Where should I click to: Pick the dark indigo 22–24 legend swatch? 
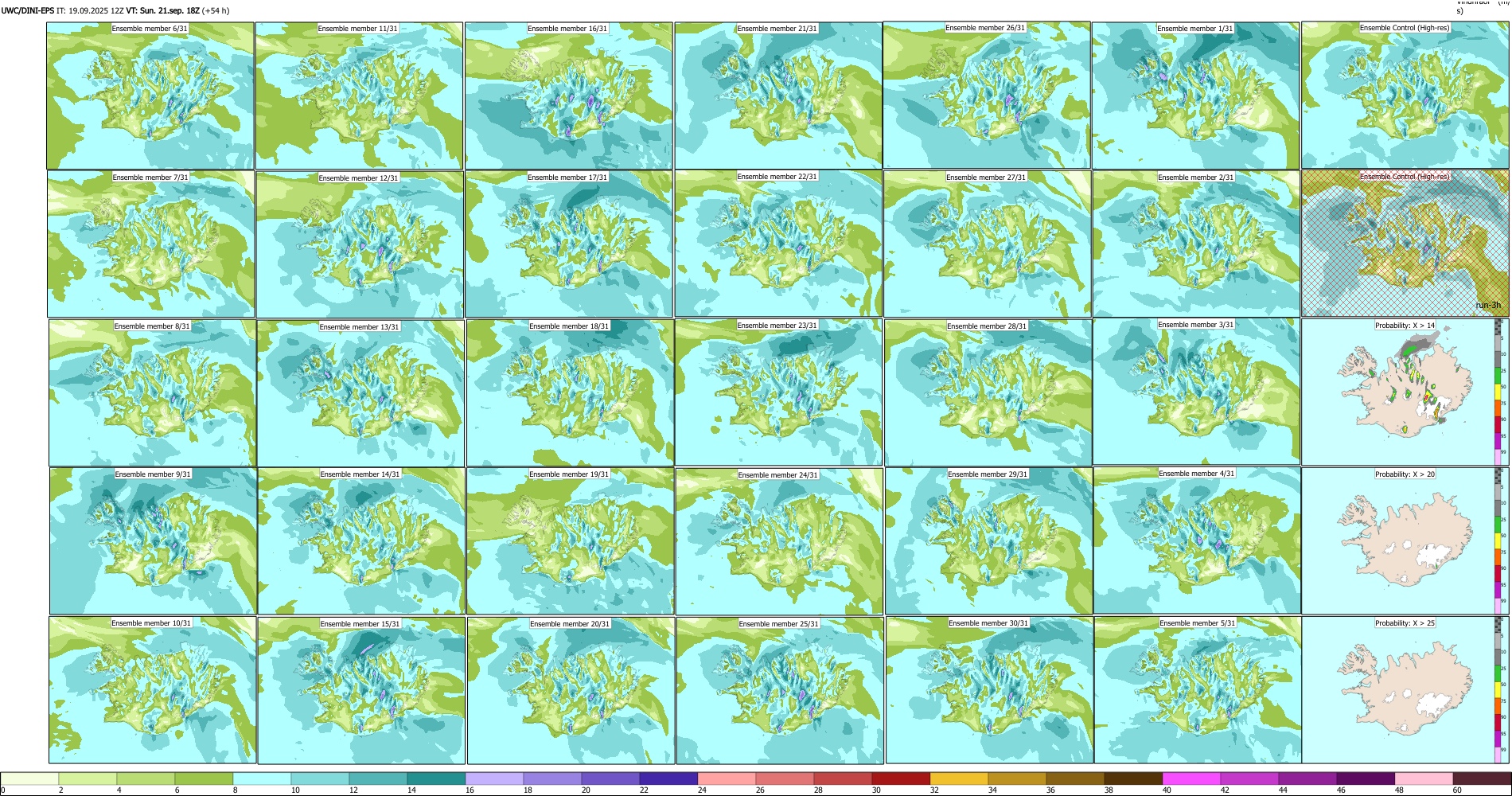coord(668,778)
